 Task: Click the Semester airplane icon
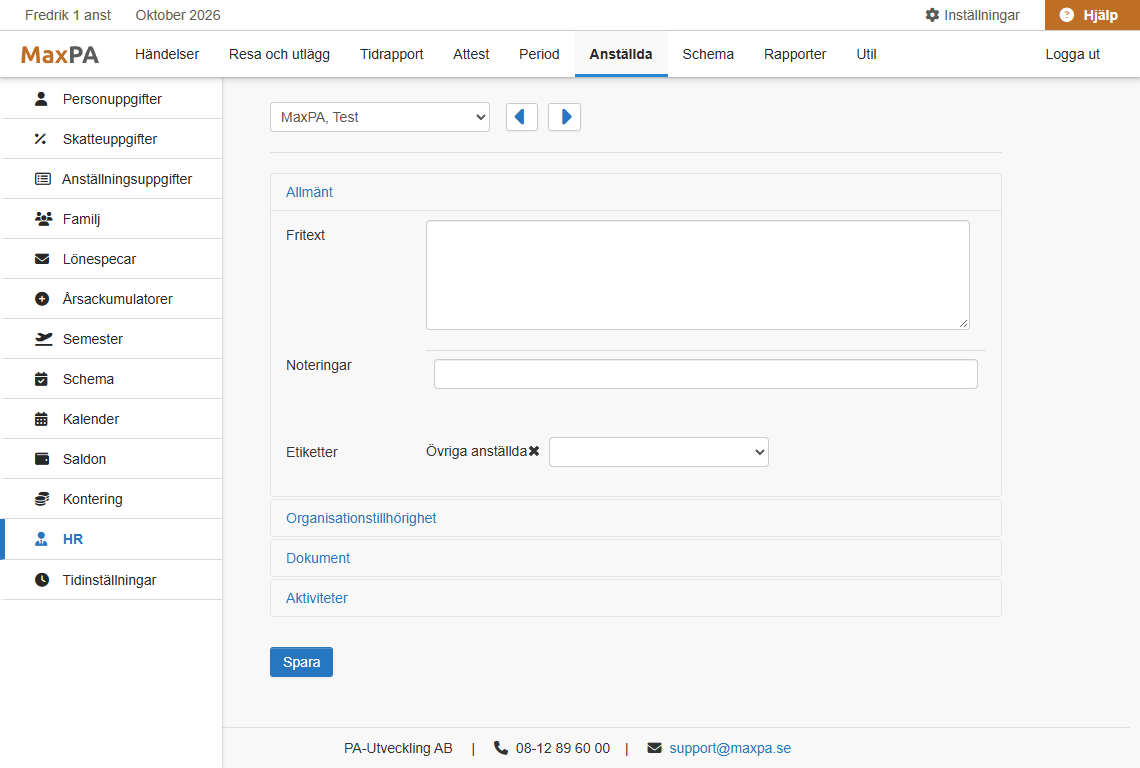[44, 339]
